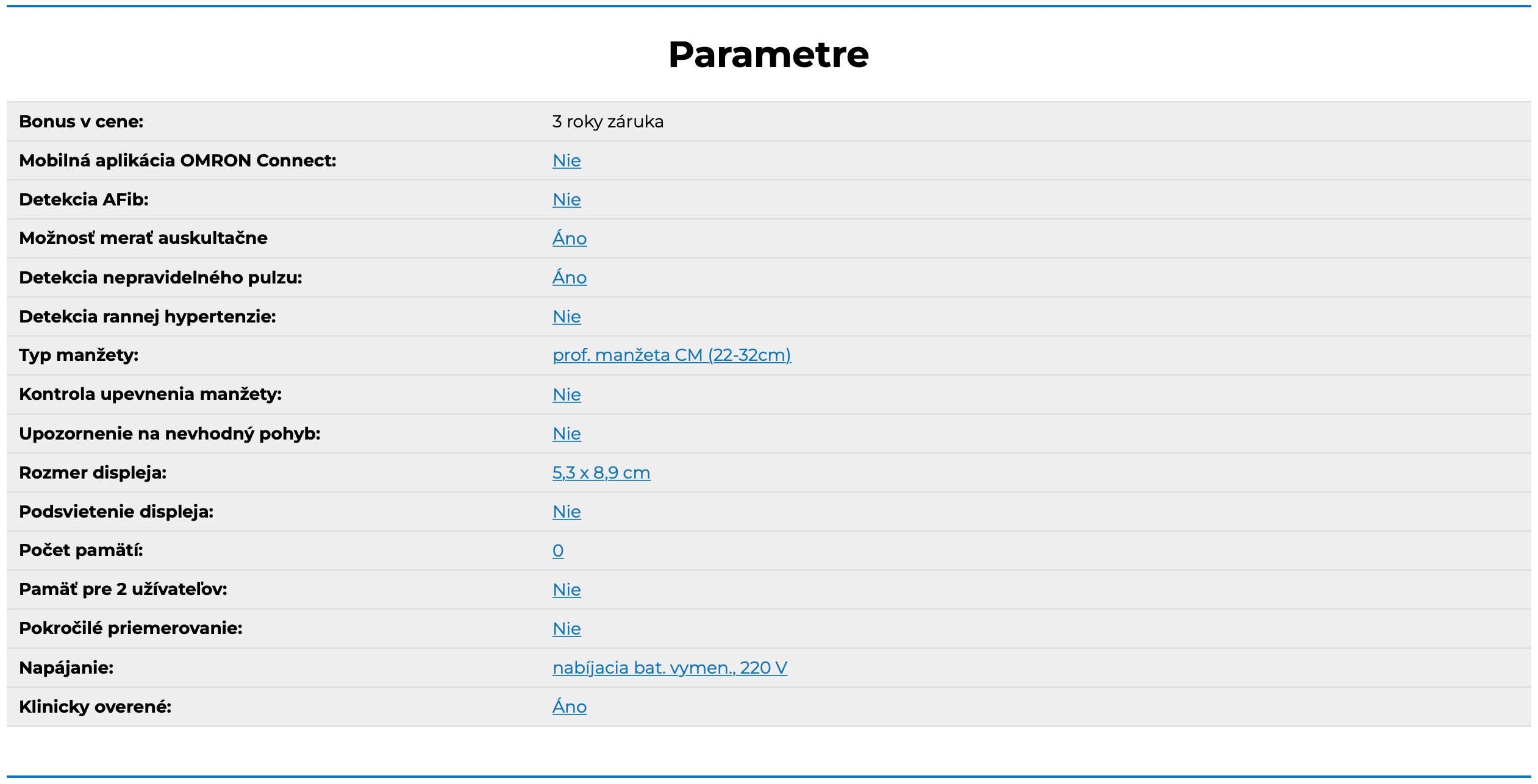Click the Klinicky overené label

(95, 707)
